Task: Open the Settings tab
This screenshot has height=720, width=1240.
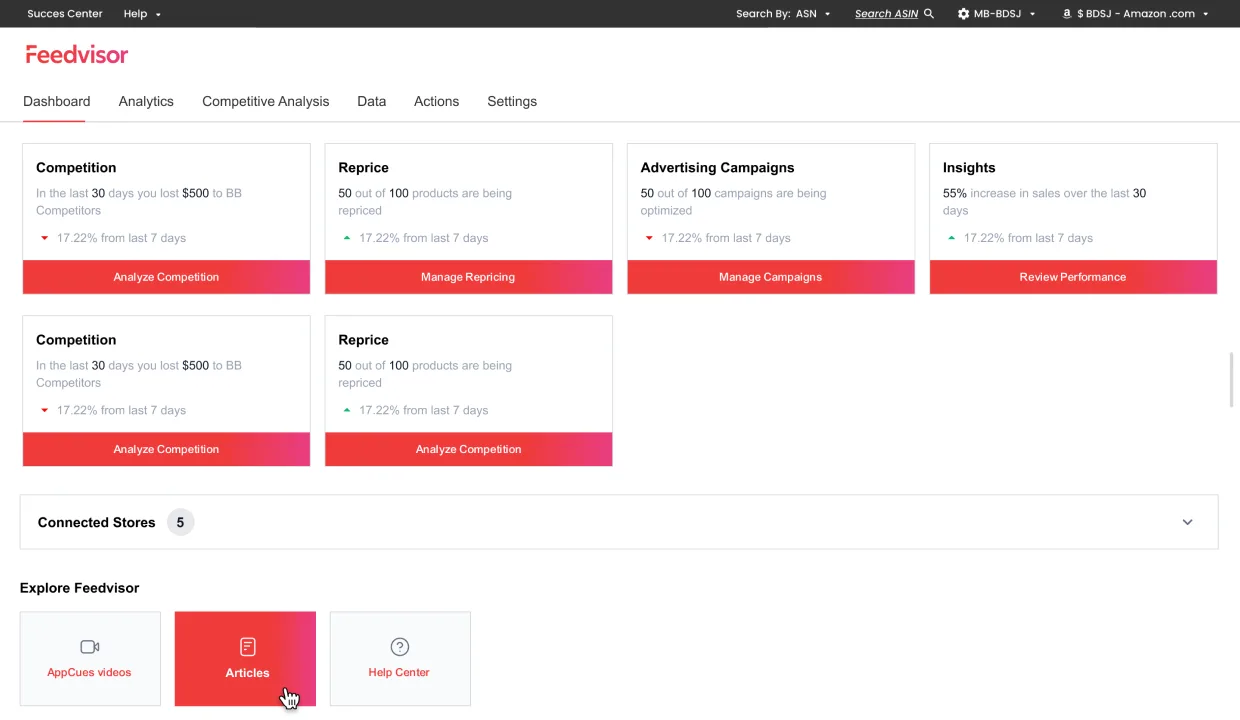Action: tap(512, 102)
